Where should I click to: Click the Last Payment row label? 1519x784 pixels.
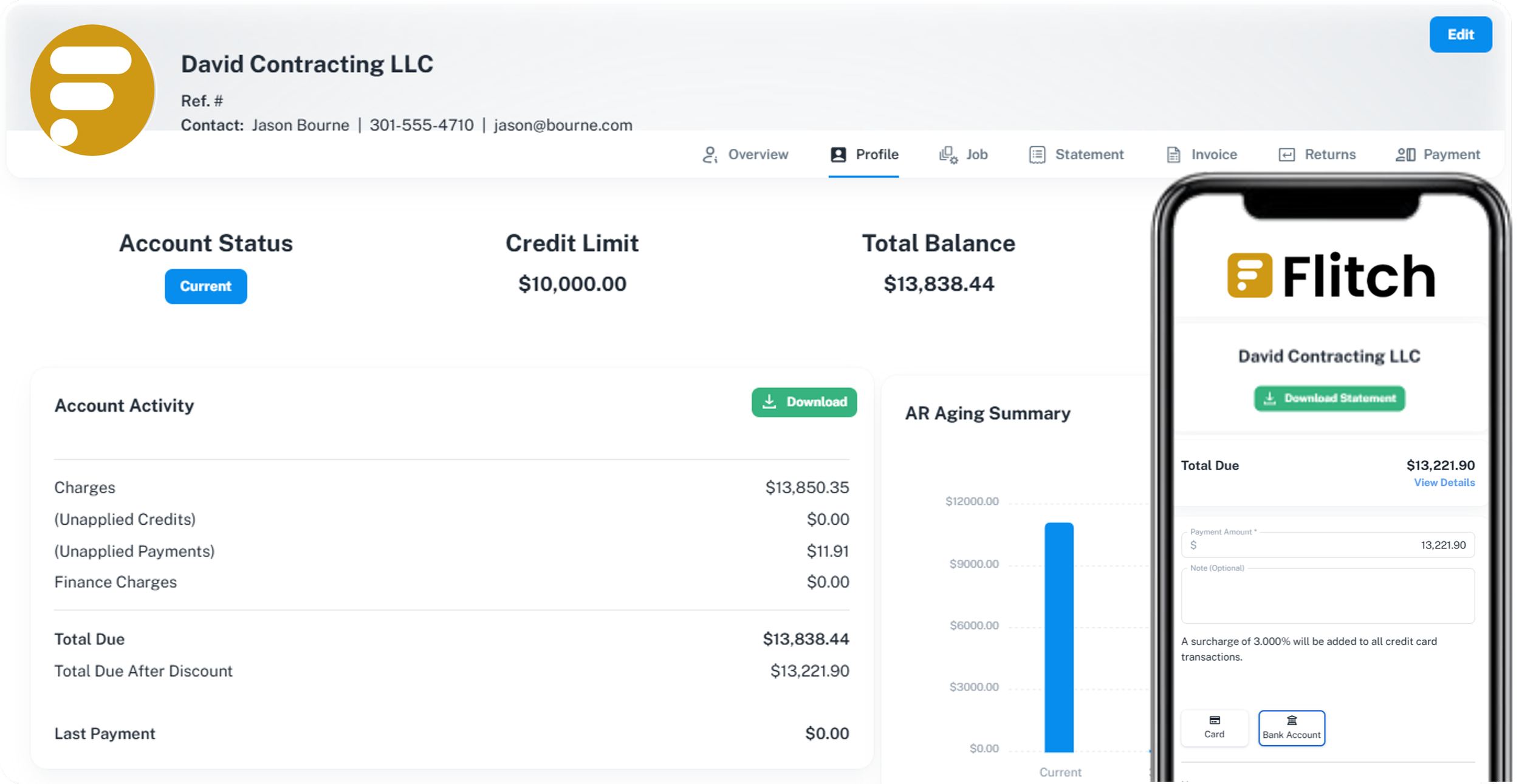point(105,734)
